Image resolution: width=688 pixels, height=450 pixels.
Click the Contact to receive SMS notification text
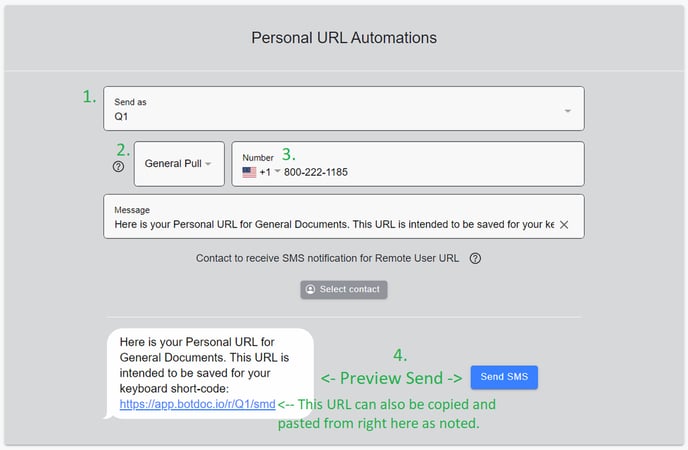(x=327, y=258)
